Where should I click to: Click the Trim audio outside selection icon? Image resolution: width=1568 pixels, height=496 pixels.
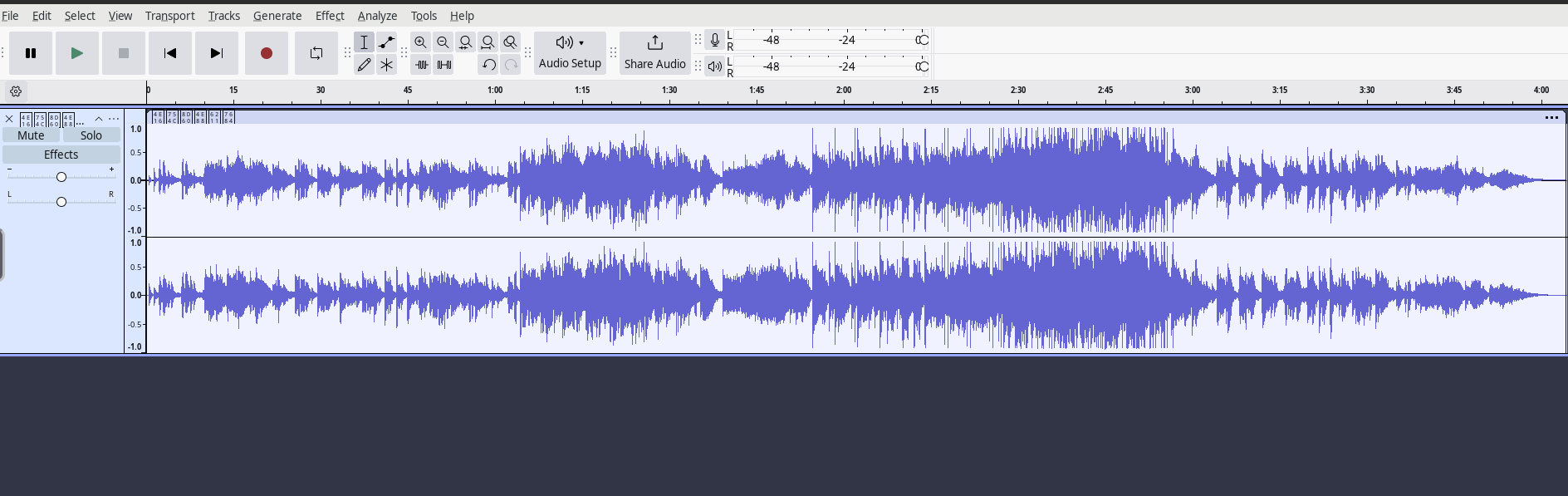(x=421, y=65)
